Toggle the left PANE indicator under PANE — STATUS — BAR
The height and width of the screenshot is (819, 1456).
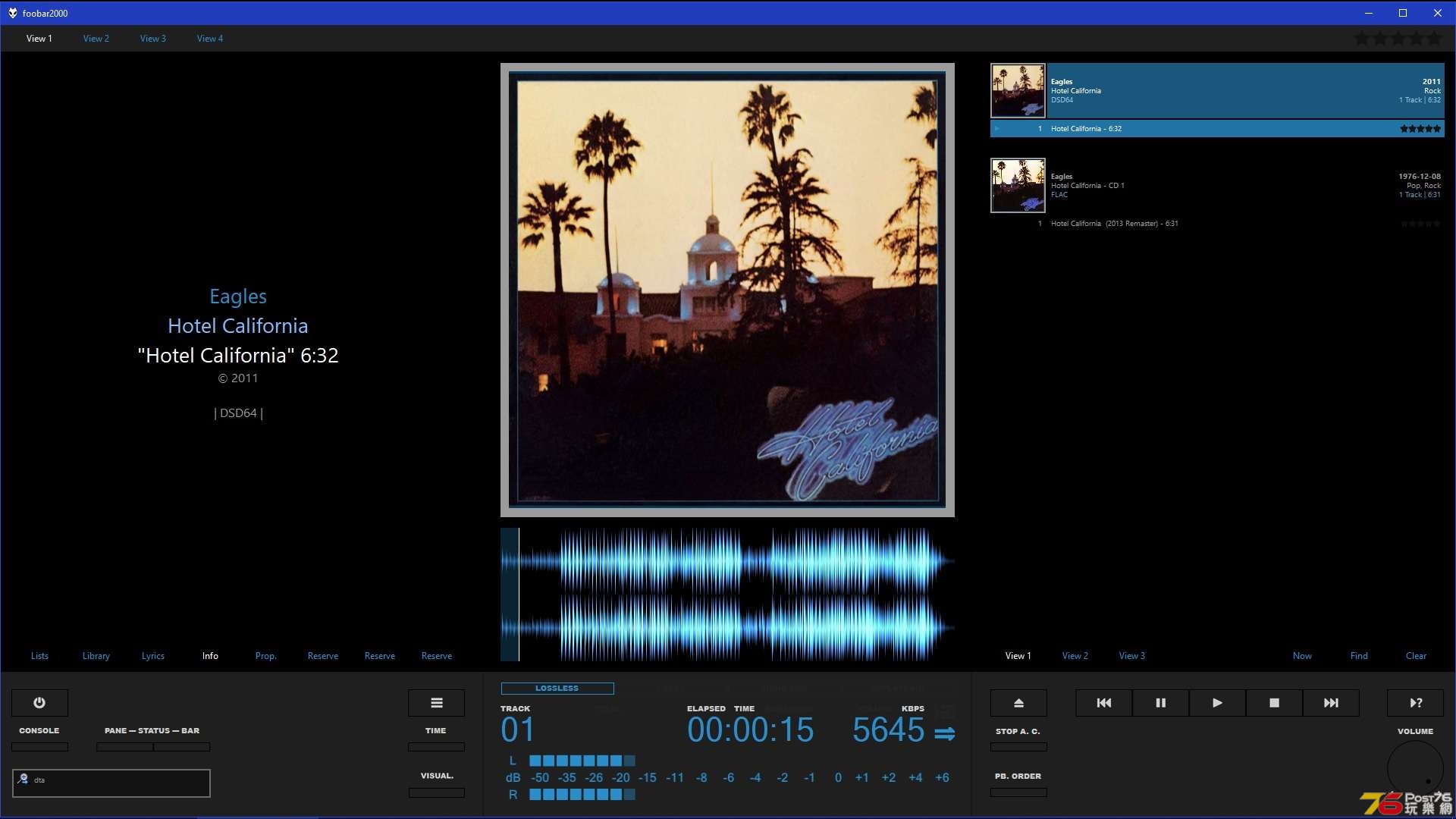point(124,747)
